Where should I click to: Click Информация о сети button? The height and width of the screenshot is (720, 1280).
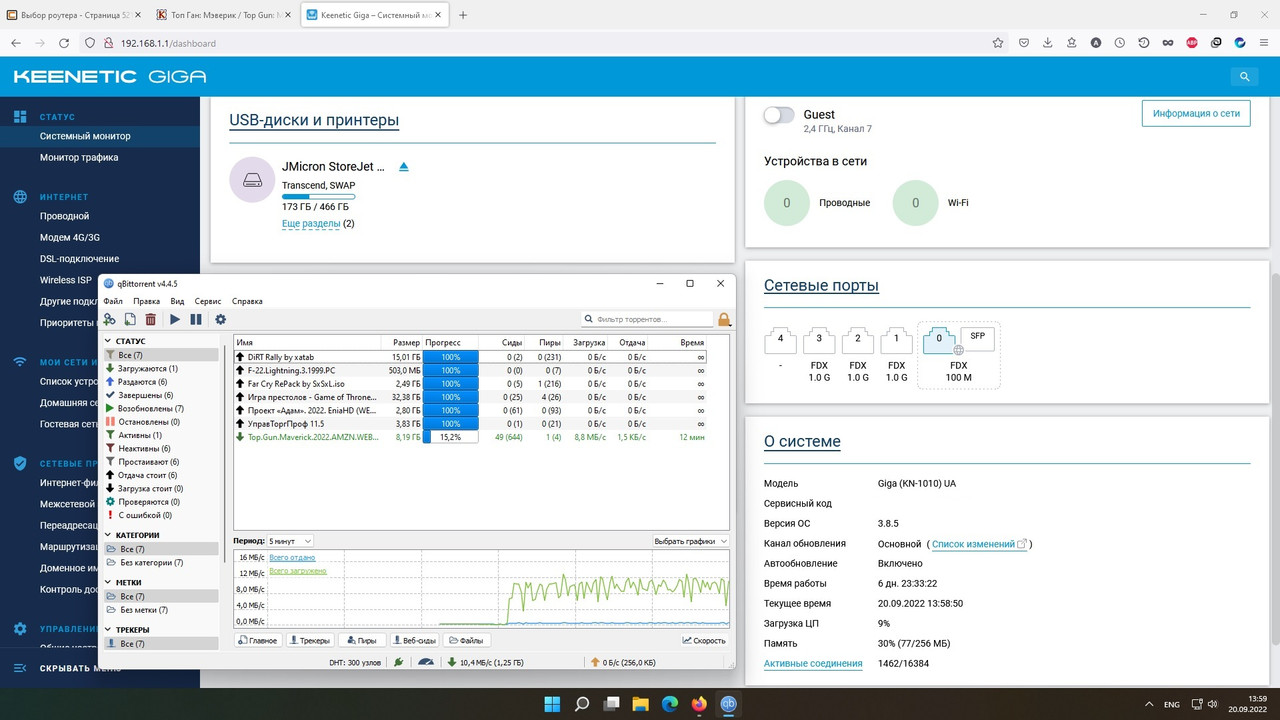click(x=1196, y=114)
